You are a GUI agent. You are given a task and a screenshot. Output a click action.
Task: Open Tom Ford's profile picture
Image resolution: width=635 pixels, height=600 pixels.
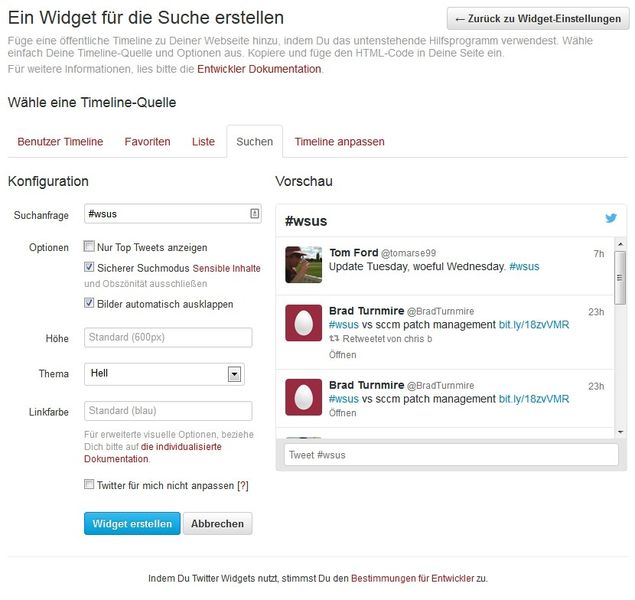tap(303, 264)
